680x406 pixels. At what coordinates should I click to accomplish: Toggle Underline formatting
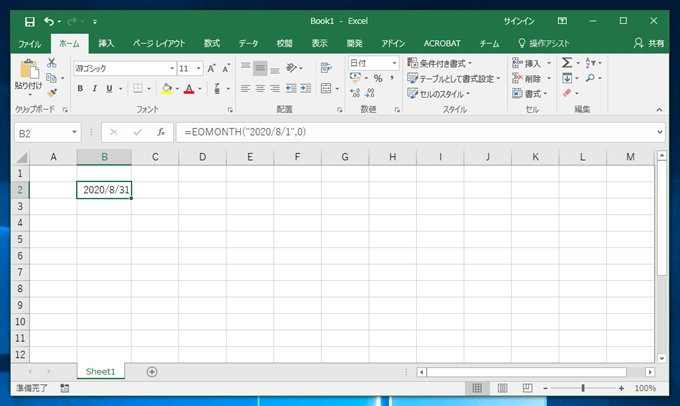109,88
